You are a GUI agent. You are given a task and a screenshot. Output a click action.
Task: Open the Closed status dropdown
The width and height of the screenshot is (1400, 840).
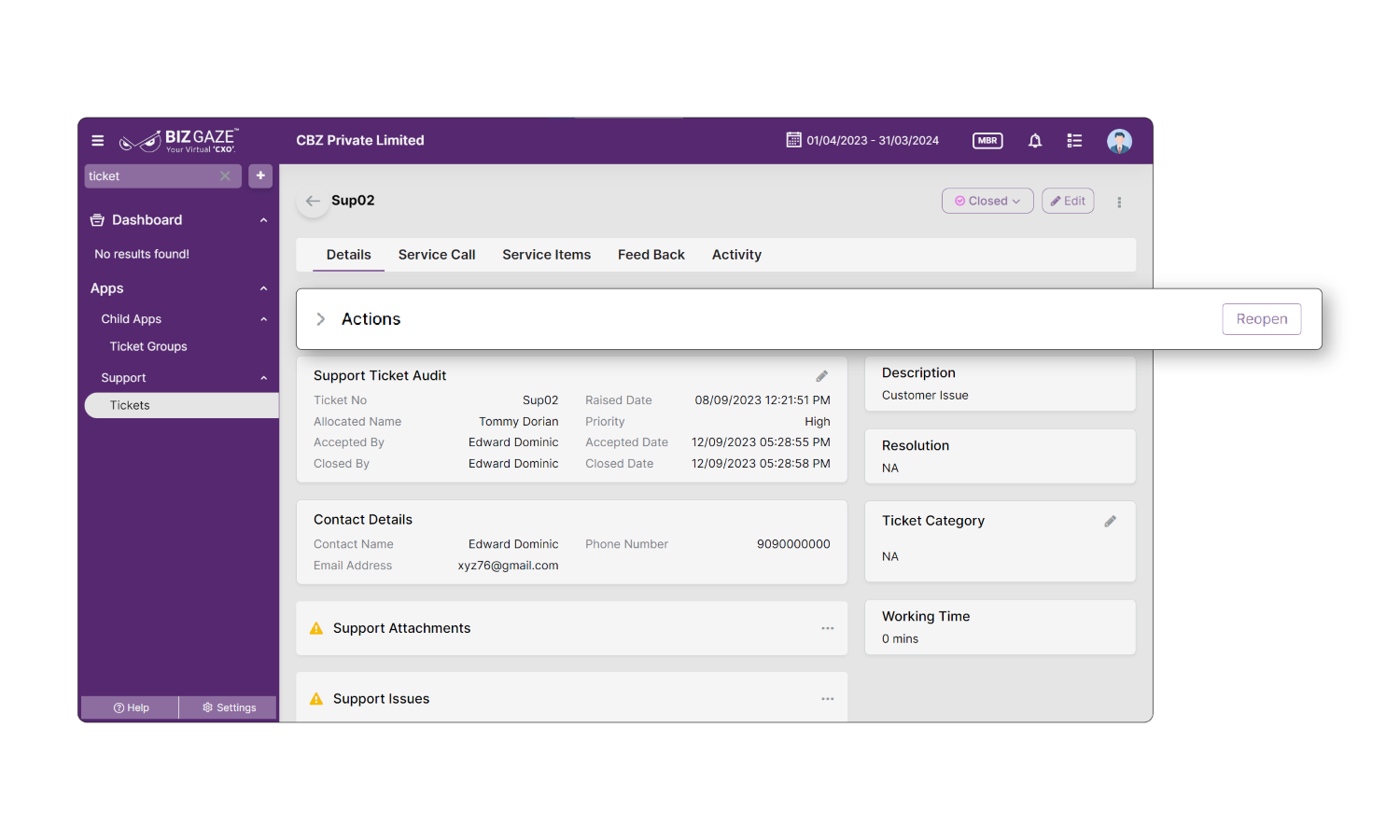click(987, 201)
